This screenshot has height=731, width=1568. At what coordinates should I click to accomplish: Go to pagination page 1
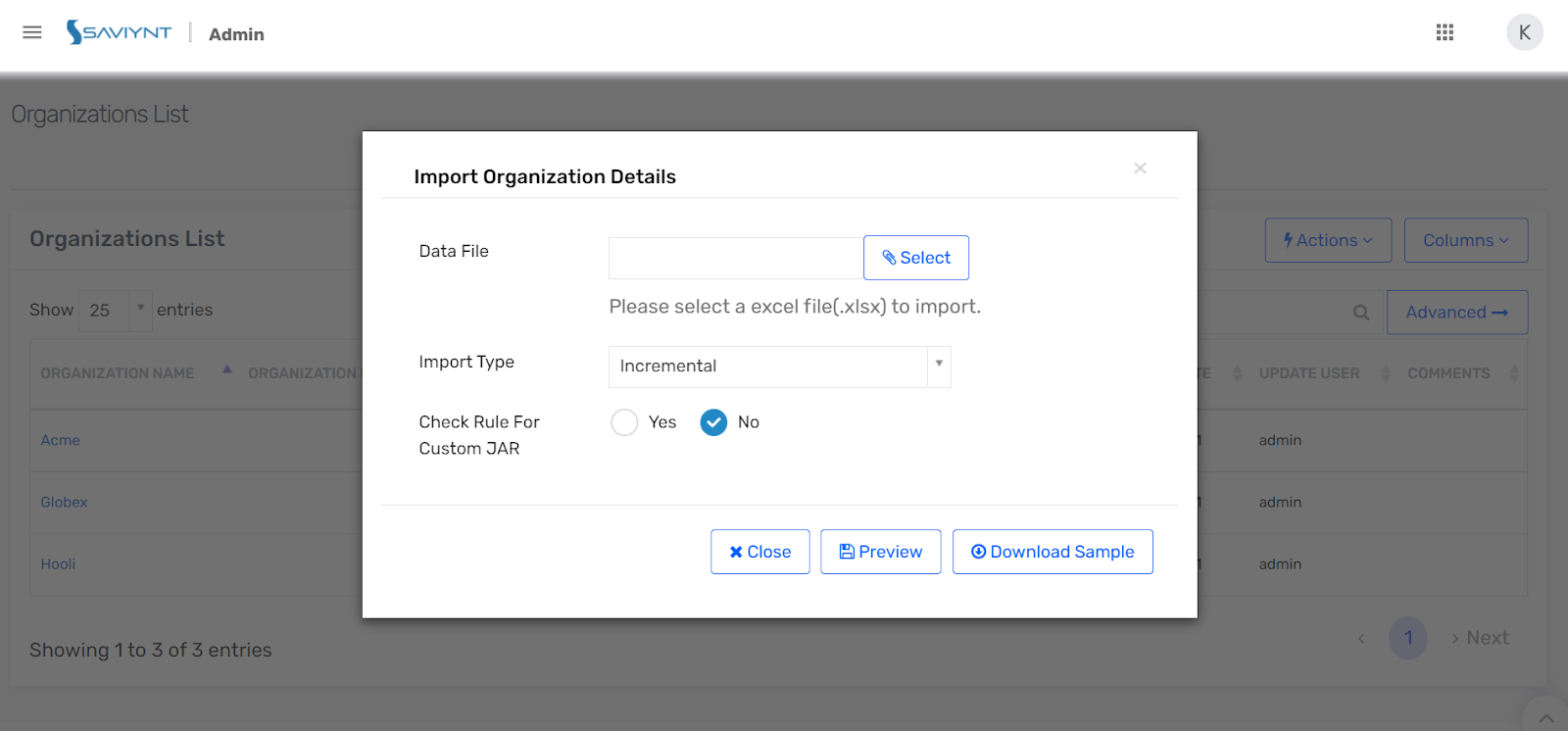1408,638
